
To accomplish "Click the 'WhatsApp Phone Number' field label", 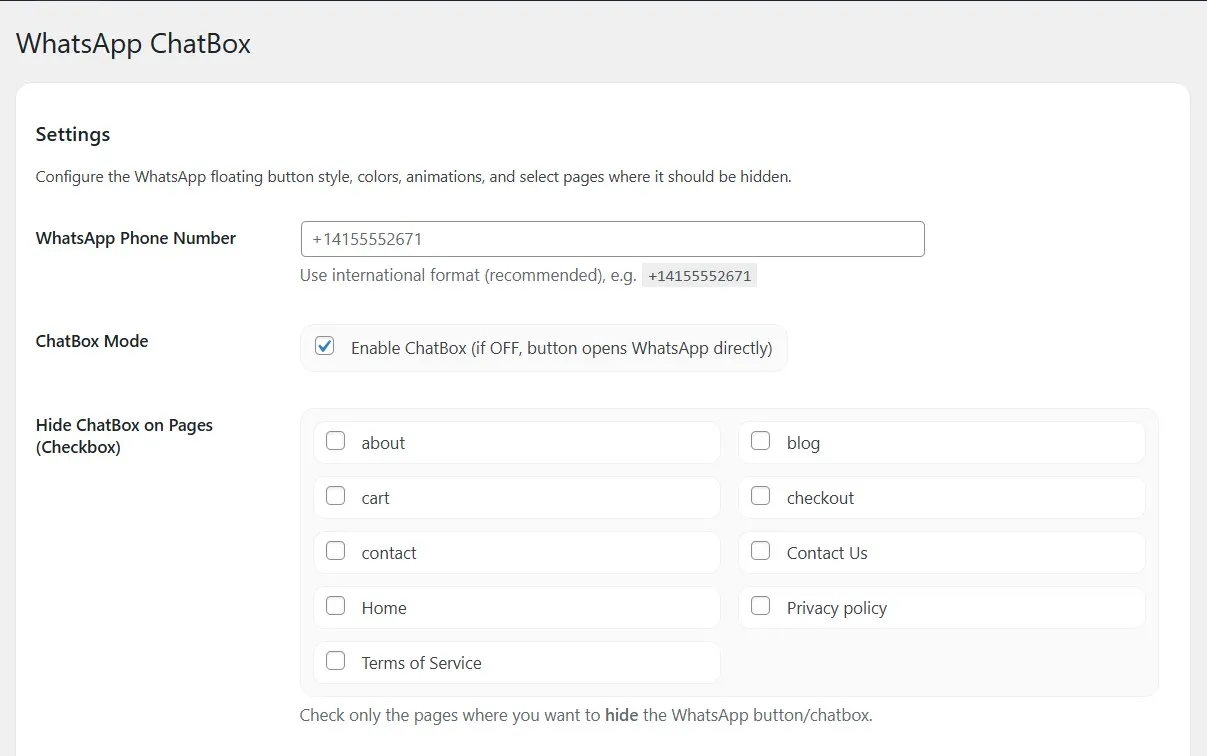I will pos(136,238).
